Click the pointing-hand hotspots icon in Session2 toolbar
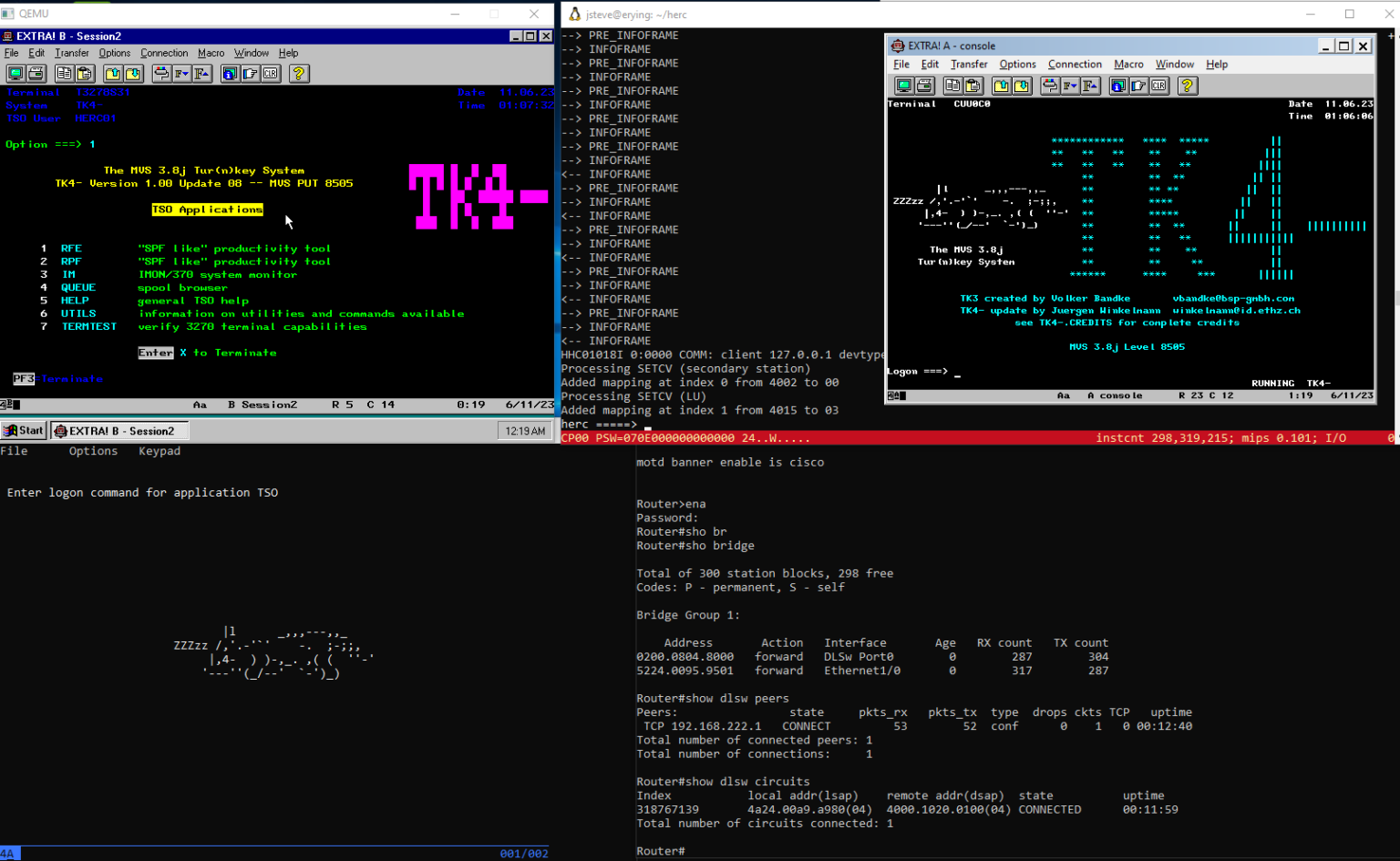The height and width of the screenshot is (861, 1400). click(249, 74)
